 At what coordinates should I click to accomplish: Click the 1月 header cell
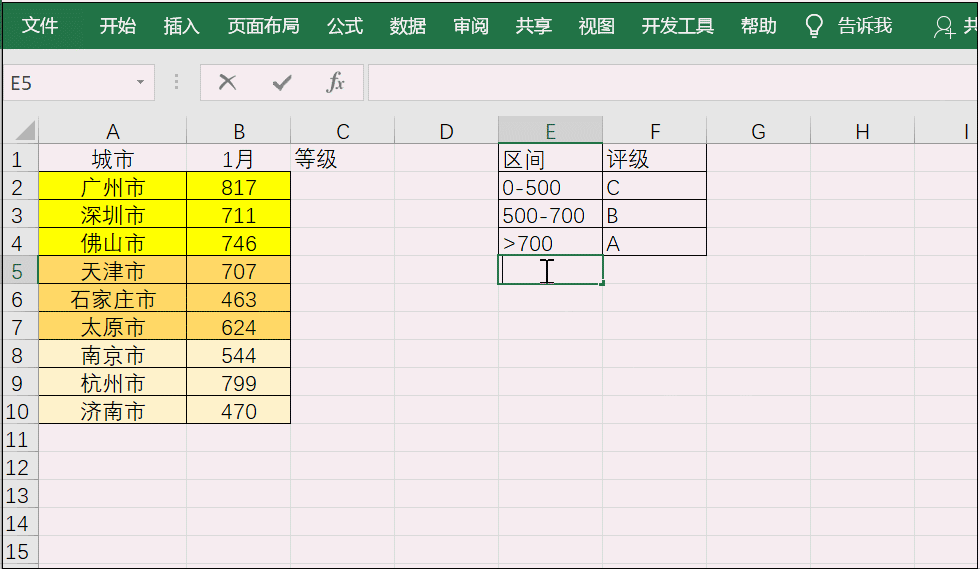point(239,159)
